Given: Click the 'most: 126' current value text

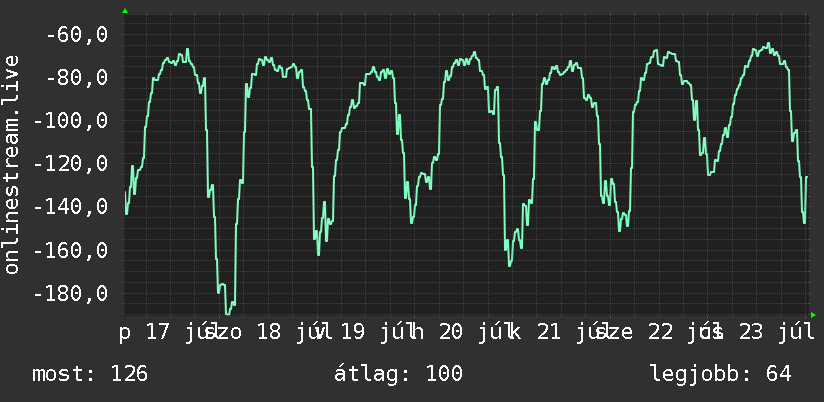Looking at the screenshot, I should pyautogui.click(x=90, y=374).
